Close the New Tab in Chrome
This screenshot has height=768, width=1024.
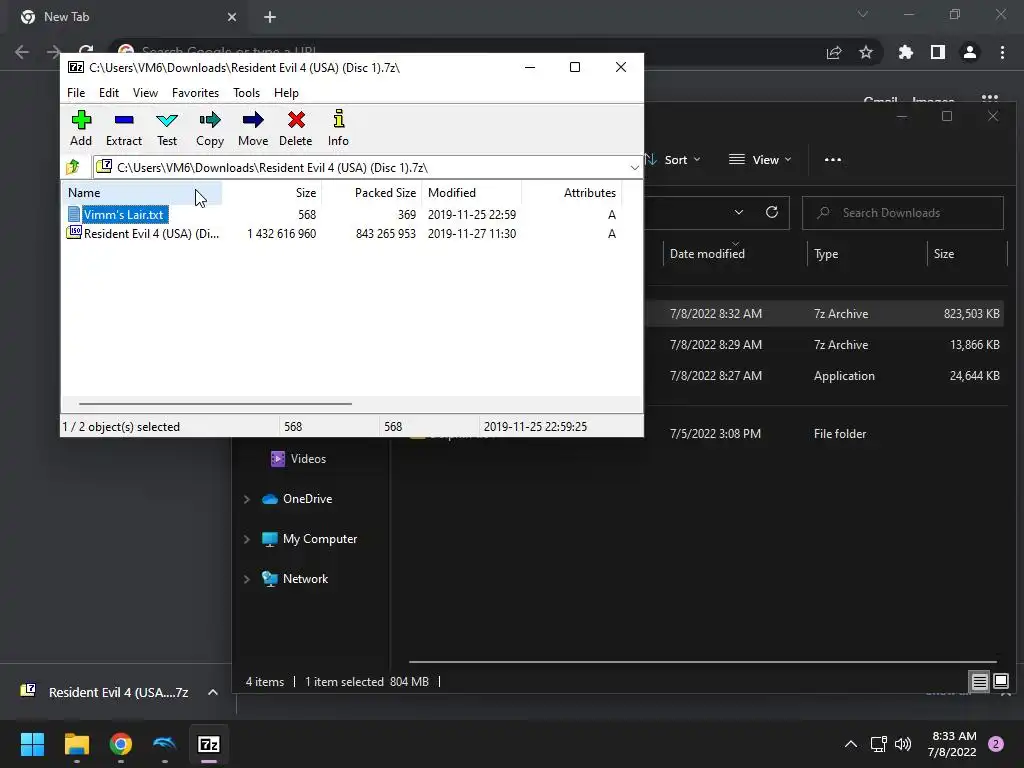232,17
